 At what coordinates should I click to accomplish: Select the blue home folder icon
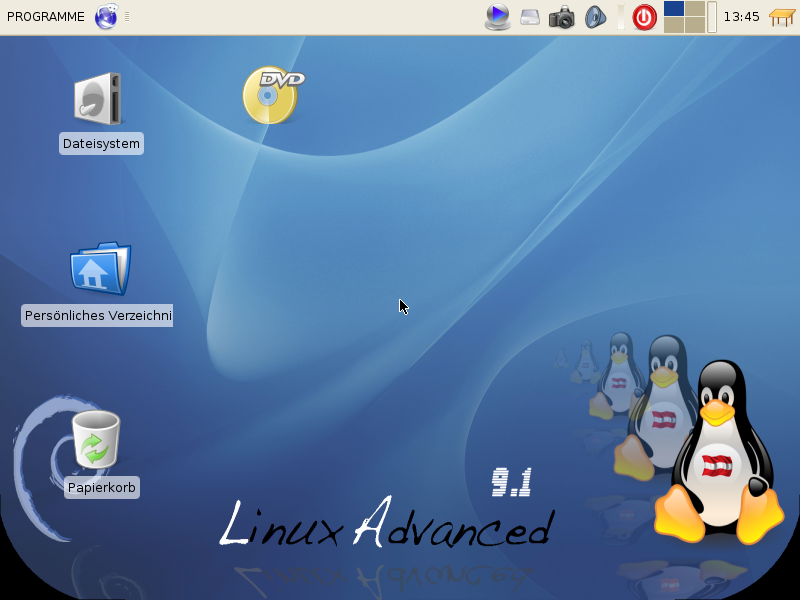point(99,268)
